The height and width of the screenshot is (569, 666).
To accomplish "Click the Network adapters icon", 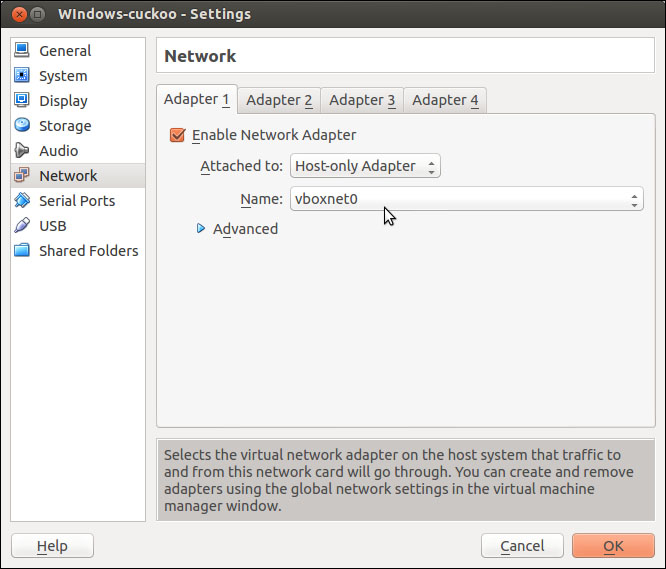I will pyautogui.click(x=22, y=175).
